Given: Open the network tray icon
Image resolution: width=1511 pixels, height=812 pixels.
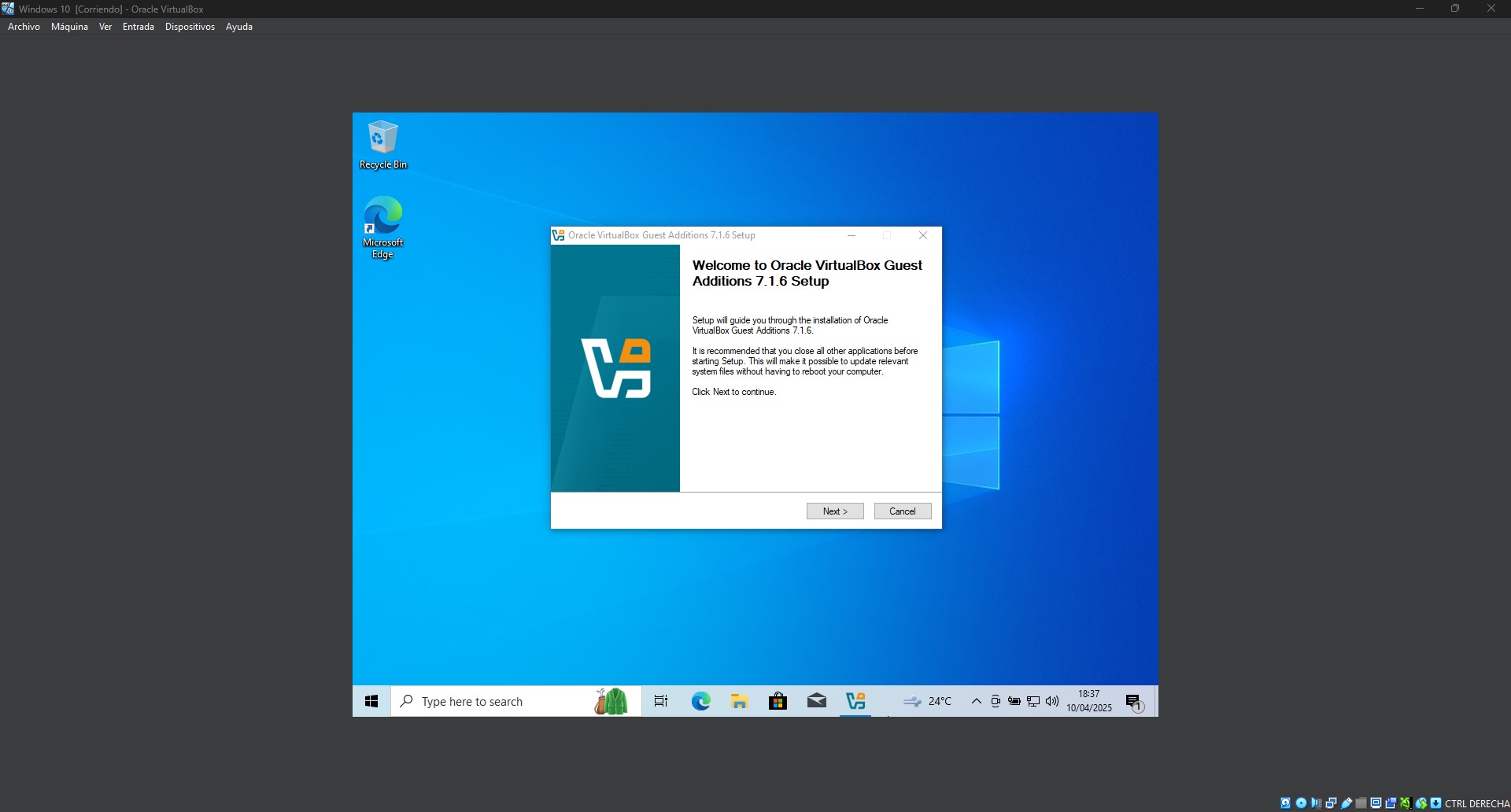Looking at the screenshot, I should 1033,701.
